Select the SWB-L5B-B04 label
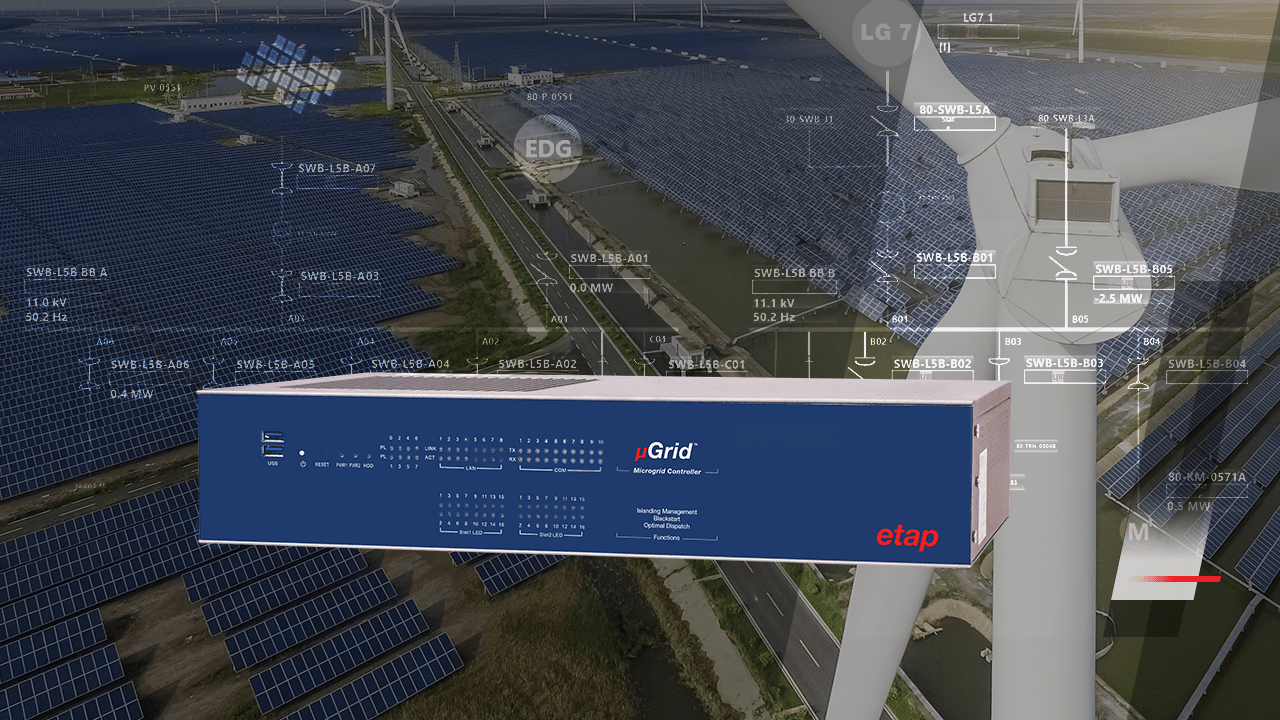 1207,364
